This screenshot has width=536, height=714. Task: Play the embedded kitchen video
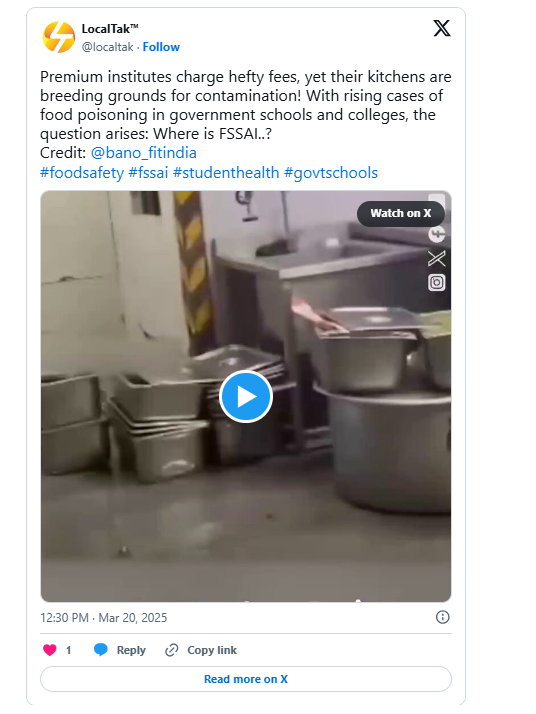coord(246,397)
